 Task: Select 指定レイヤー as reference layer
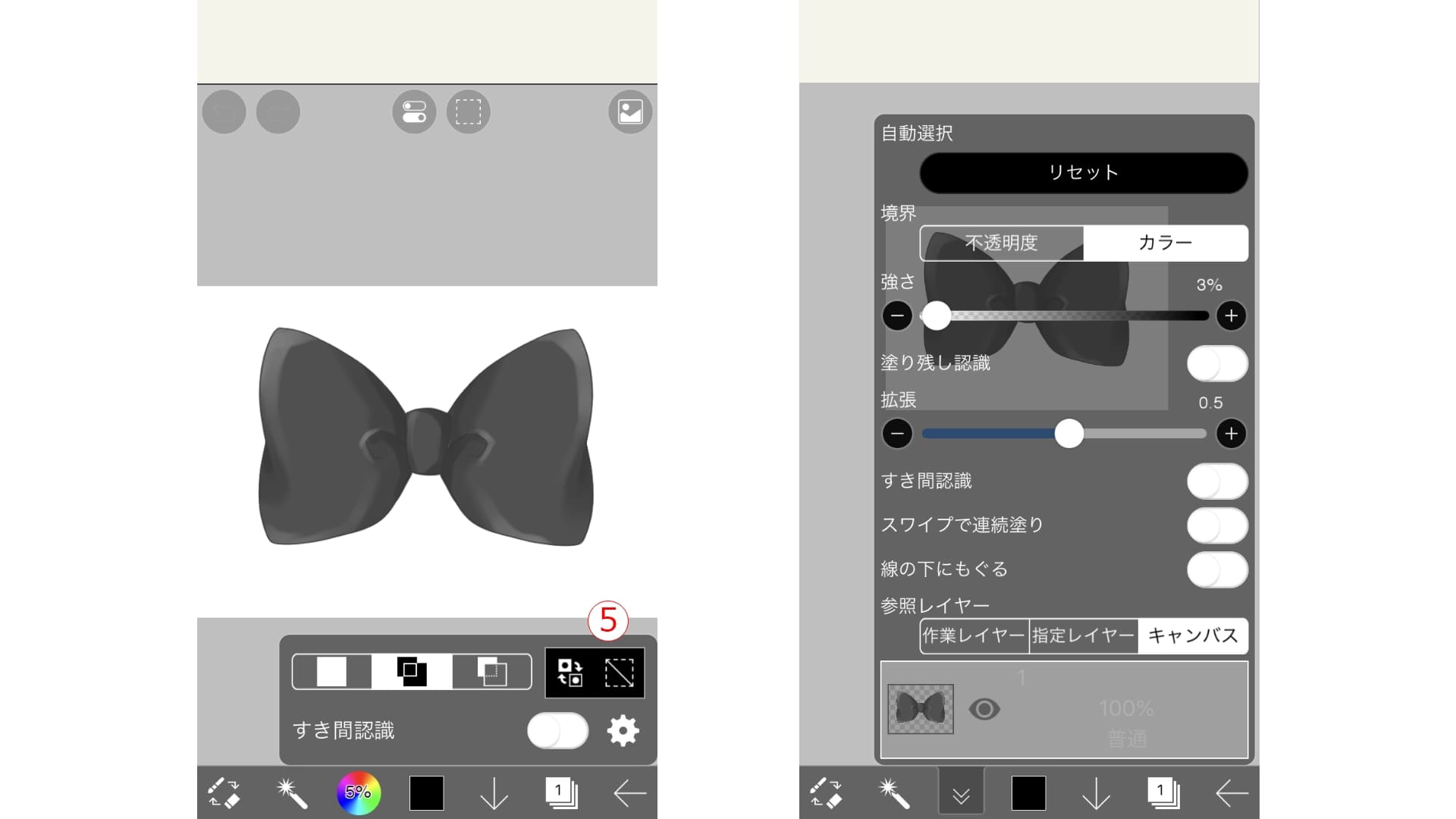click(x=1083, y=637)
